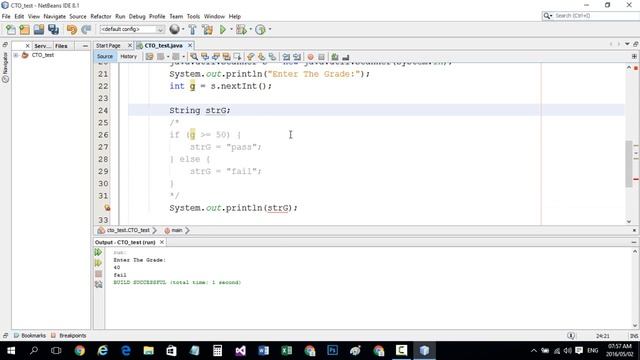The width and height of the screenshot is (640, 360).
Task: Open the configuration combo box default config
Action: coord(132,29)
